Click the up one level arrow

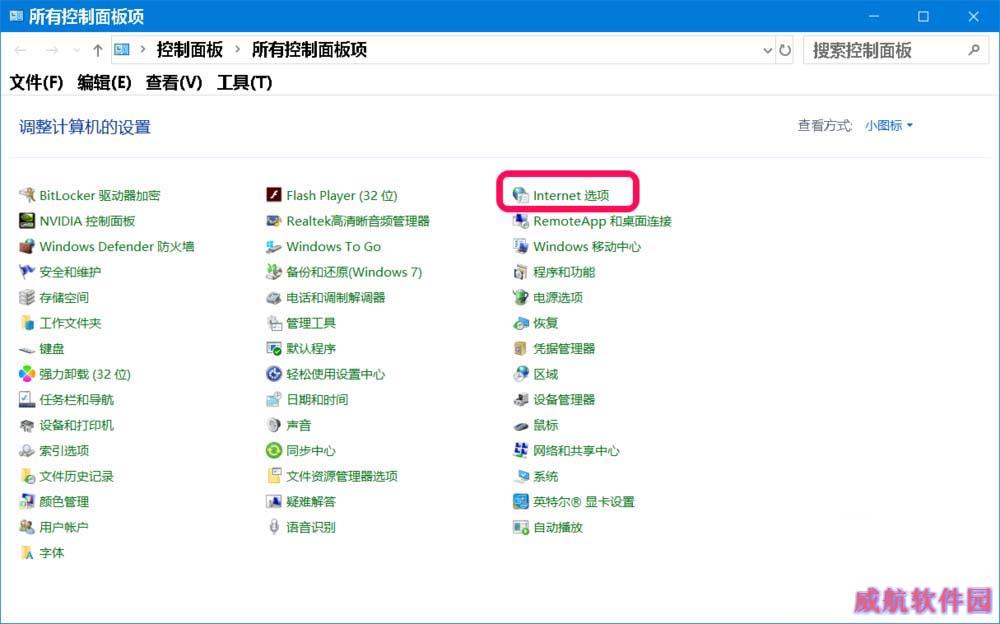pos(98,50)
